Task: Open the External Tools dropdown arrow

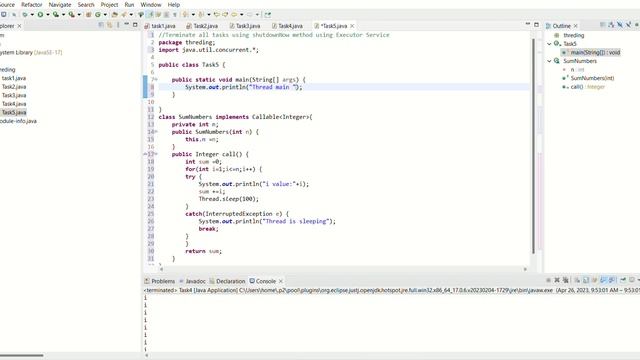Action: (x=79, y=14)
